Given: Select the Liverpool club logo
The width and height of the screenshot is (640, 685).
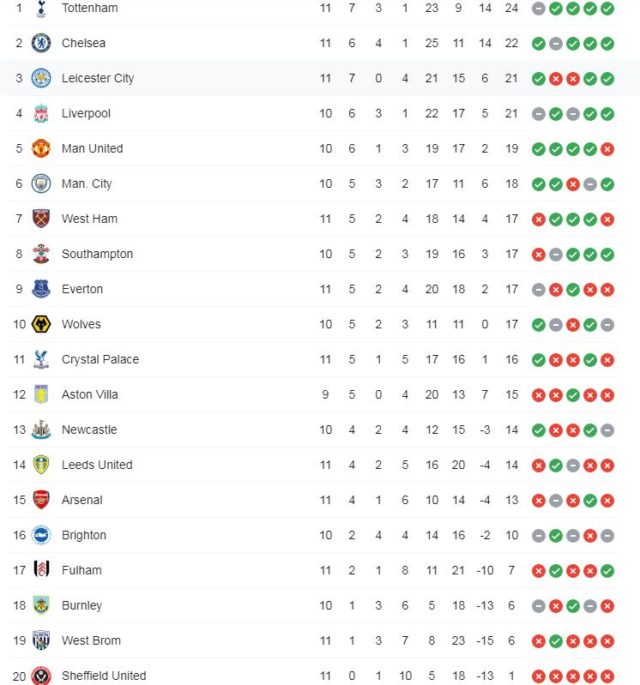Looking at the screenshot, I should point(41,114).
